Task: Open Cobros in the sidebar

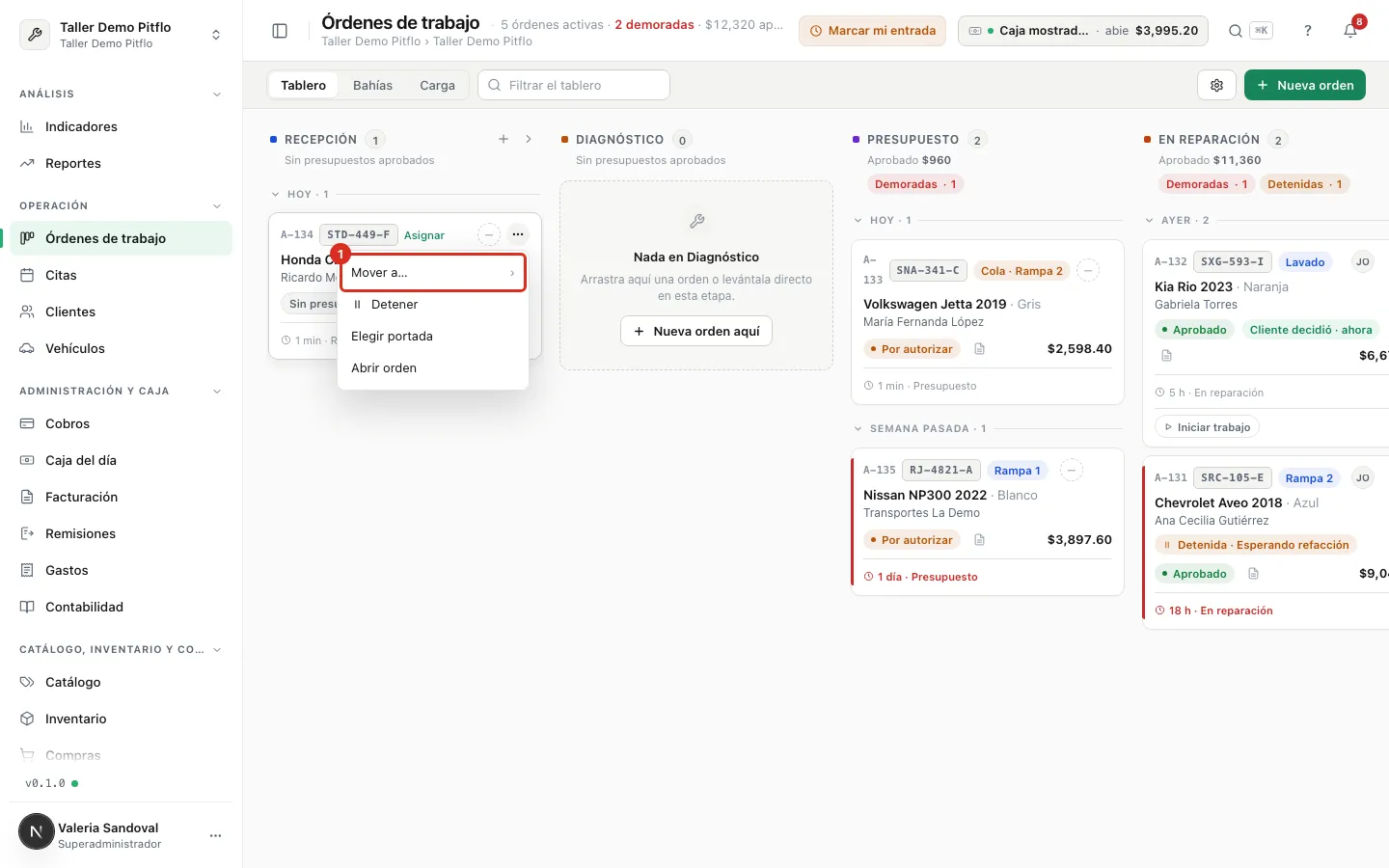Action: click(121, 423)
